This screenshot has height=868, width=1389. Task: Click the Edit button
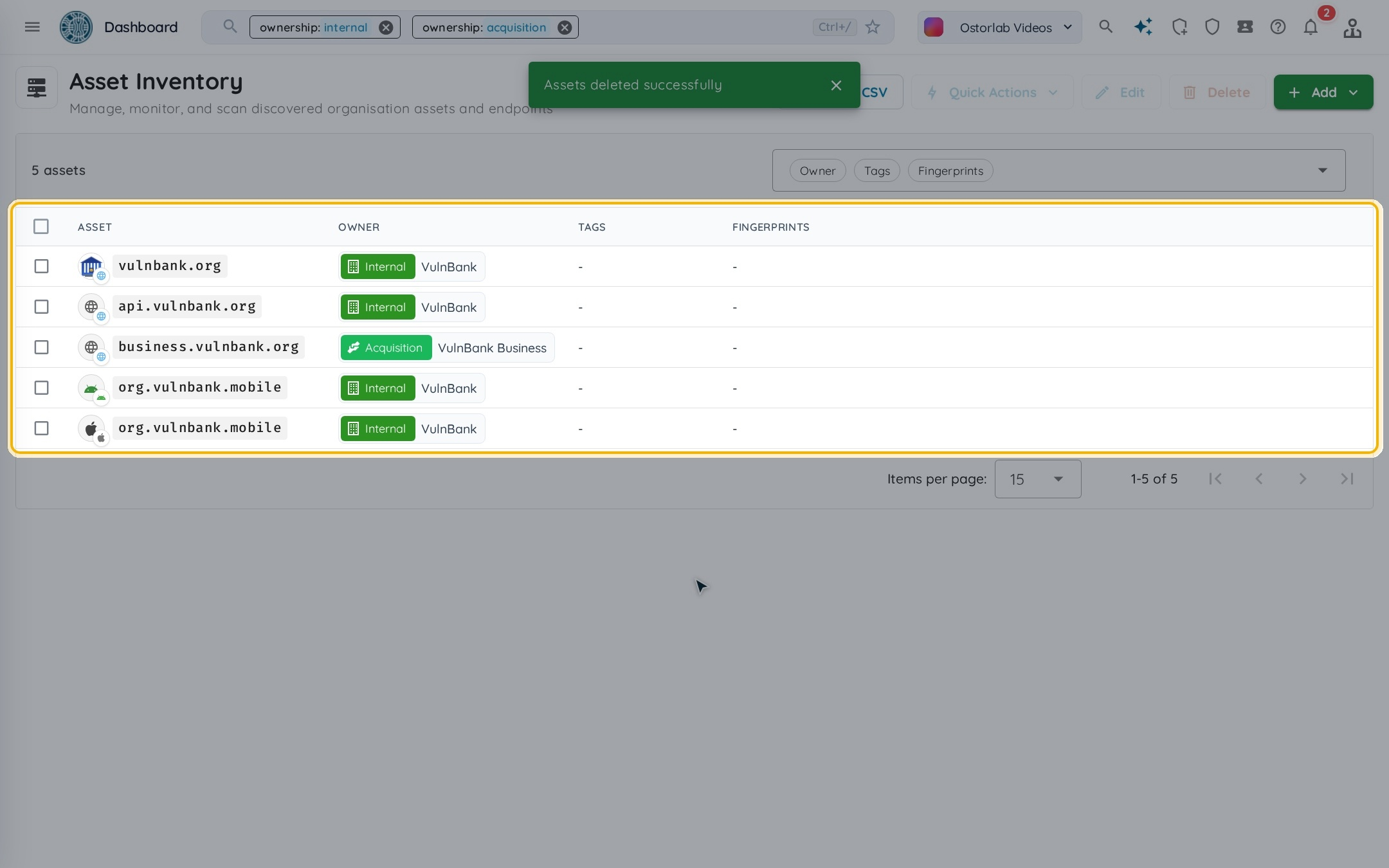pos(1121,92)
